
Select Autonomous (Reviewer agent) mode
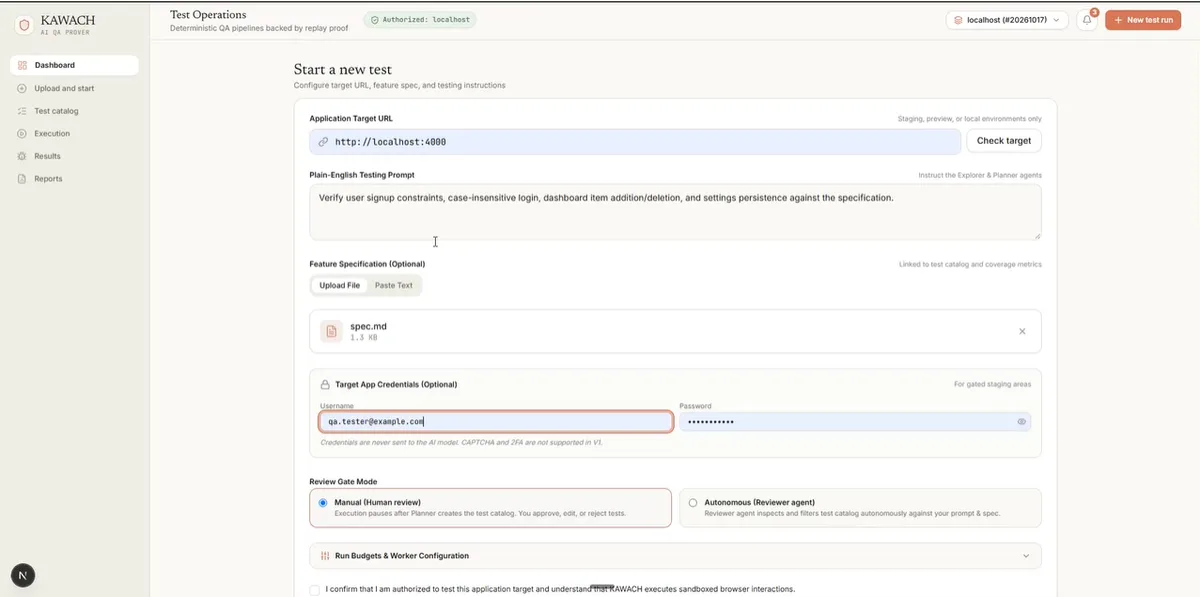point(860,508)
